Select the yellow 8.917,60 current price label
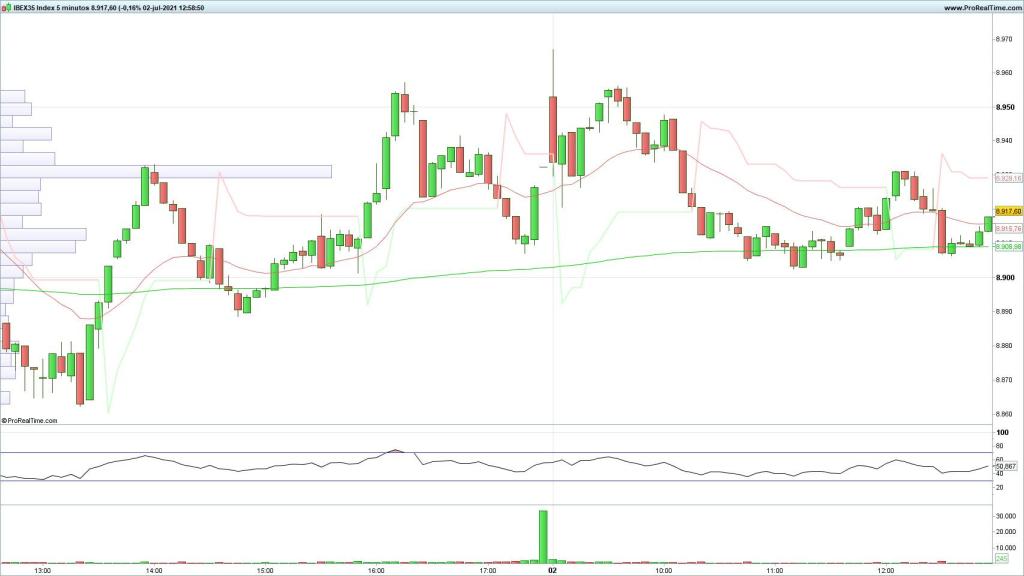 pyautogui.click(x=1007, y=212)
